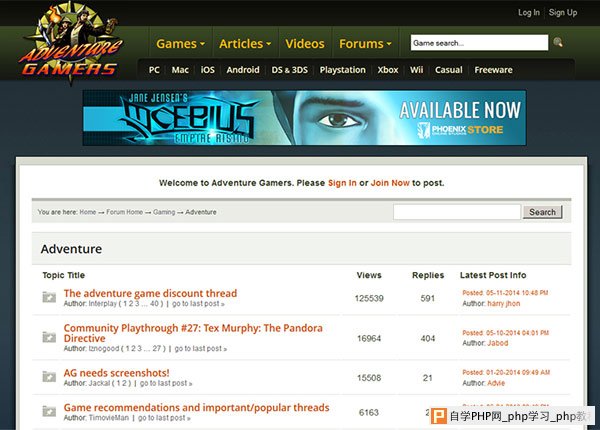The width and height of the screenshot is (600, 430).
Task: Select the Android platform tab
Action: coord(243,70)
